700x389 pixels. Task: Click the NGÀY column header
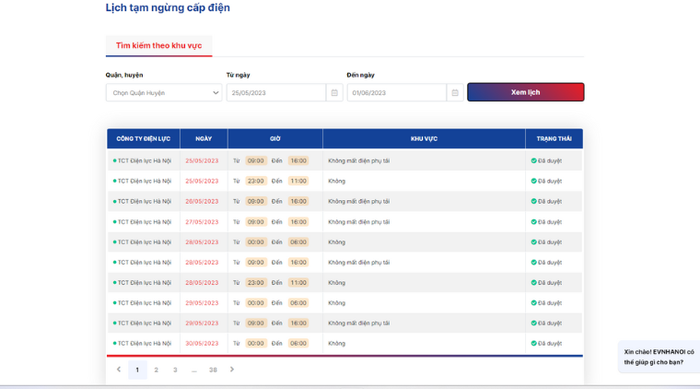pos(204,139)
